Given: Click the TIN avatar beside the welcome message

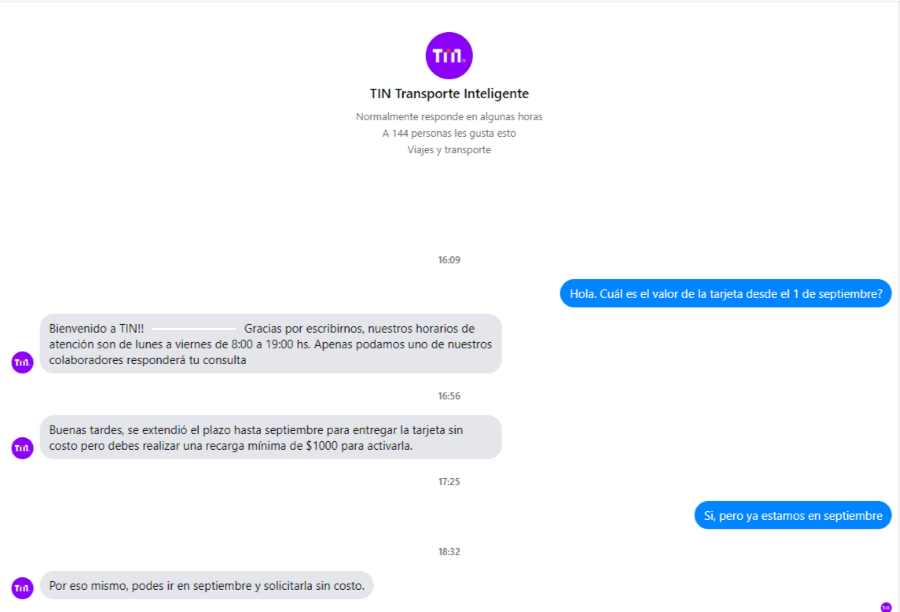Looking at the screenshot, I should pos(22,362).
